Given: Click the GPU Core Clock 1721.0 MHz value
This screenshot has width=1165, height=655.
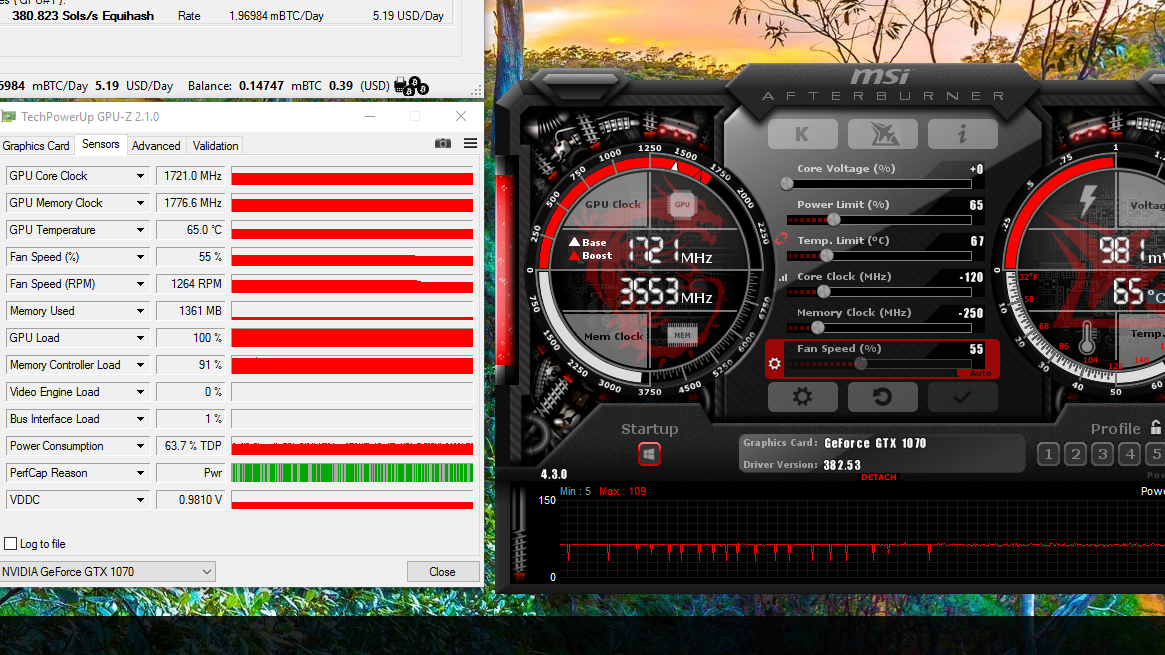Looking at the screenshot, I should point(191,176).
